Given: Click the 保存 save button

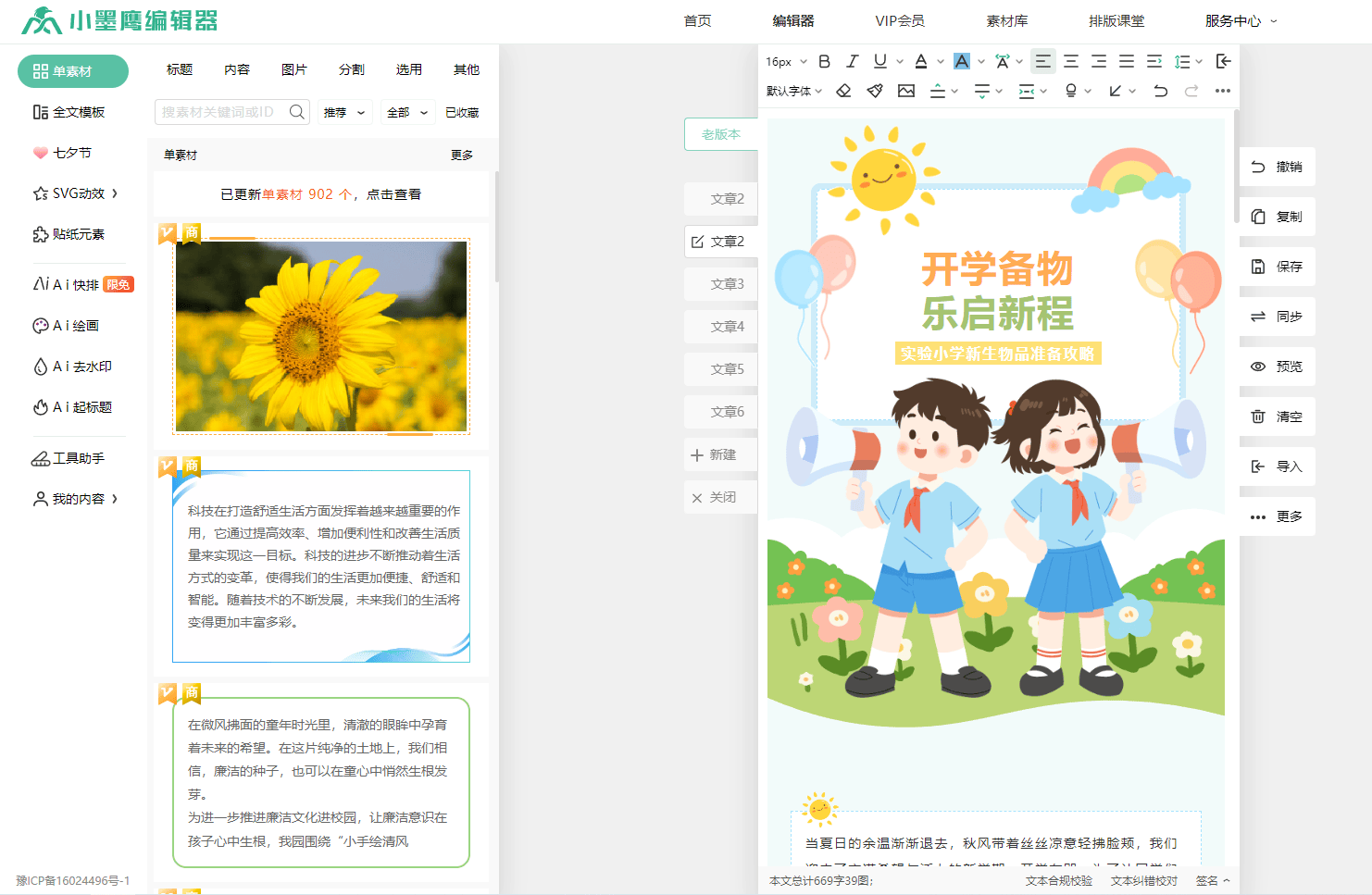Looking at the screenshot, I should (1277, 267).
